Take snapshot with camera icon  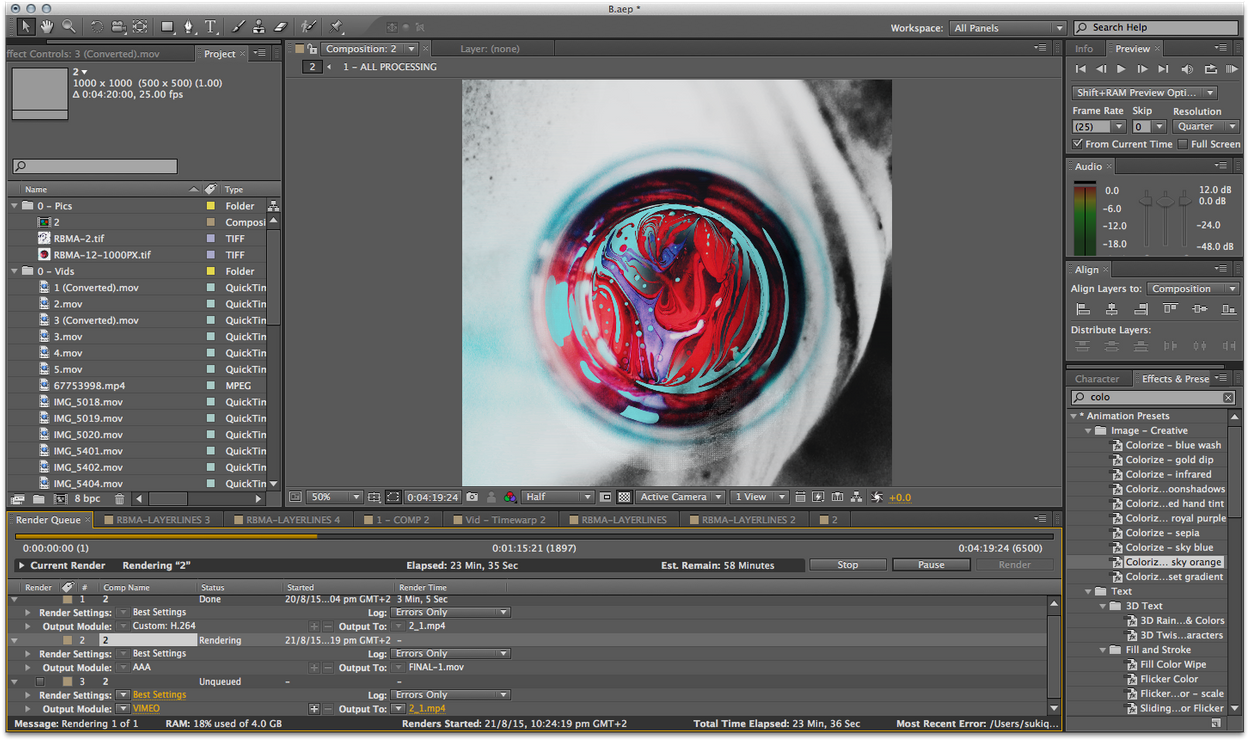(473, 497)
